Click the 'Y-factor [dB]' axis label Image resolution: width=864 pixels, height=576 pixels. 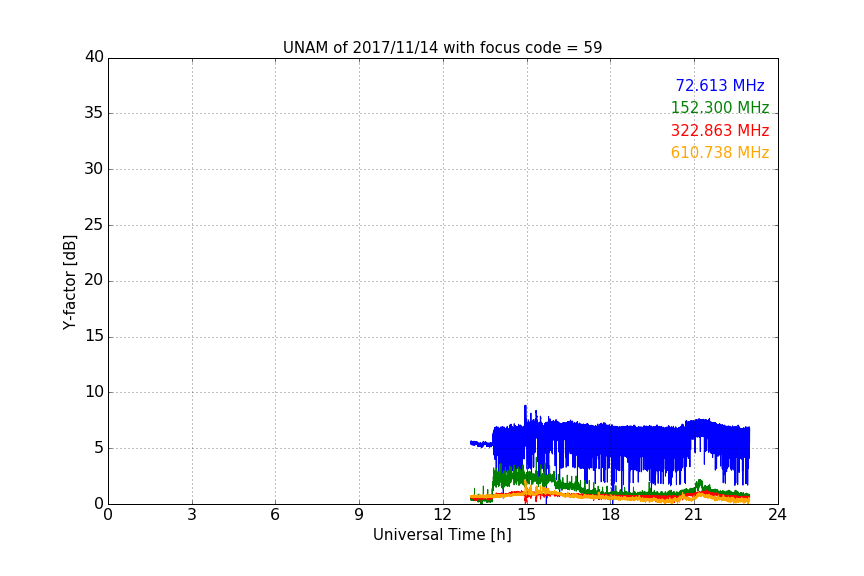(69, 282)
